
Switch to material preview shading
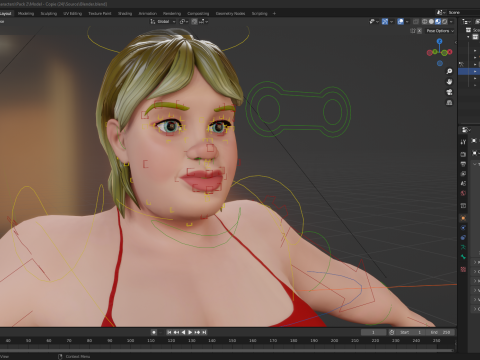coord(438,21)
